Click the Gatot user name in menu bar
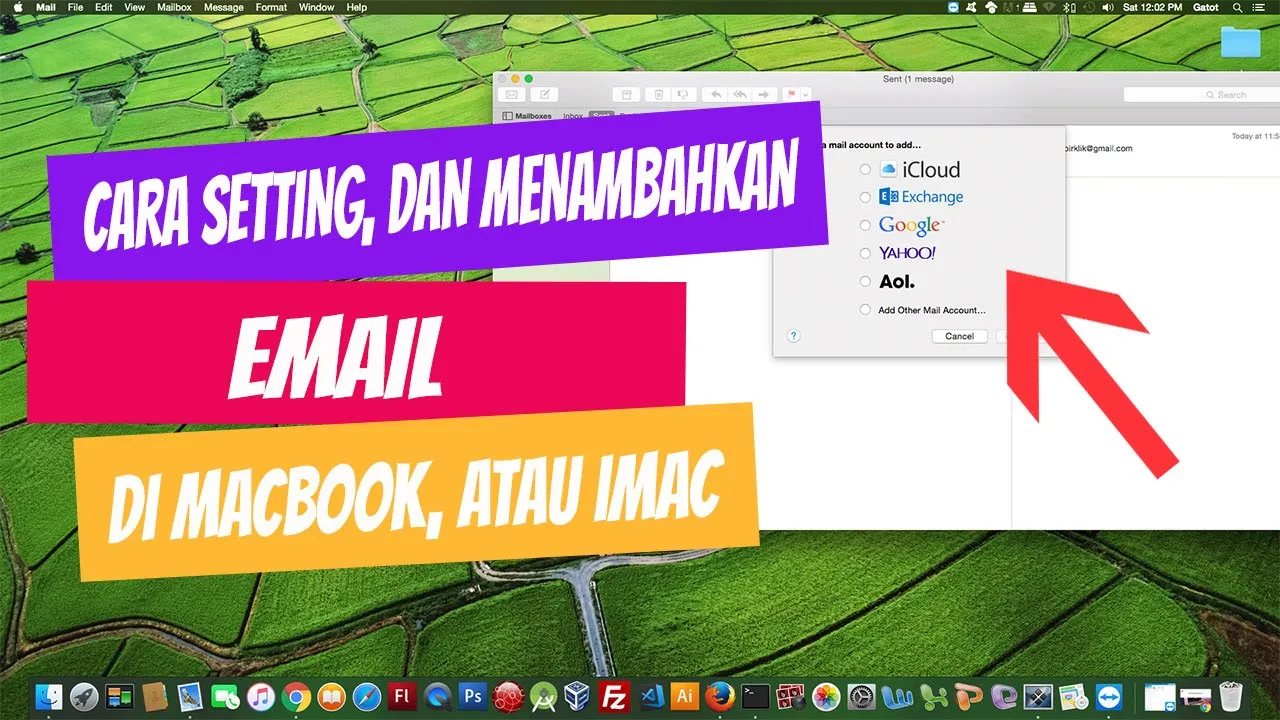This screenshot has height=720, width=1280. click(x=1207, y=7)
